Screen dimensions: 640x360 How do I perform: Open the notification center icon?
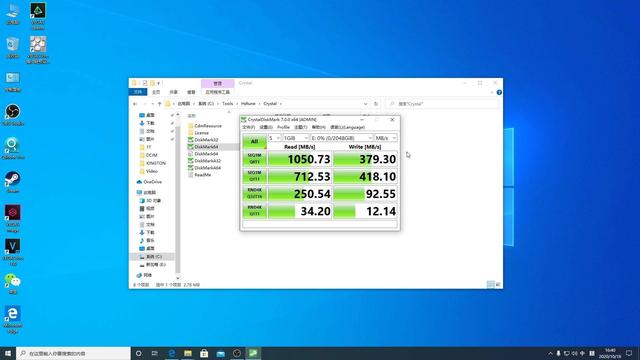pos(629,353)
